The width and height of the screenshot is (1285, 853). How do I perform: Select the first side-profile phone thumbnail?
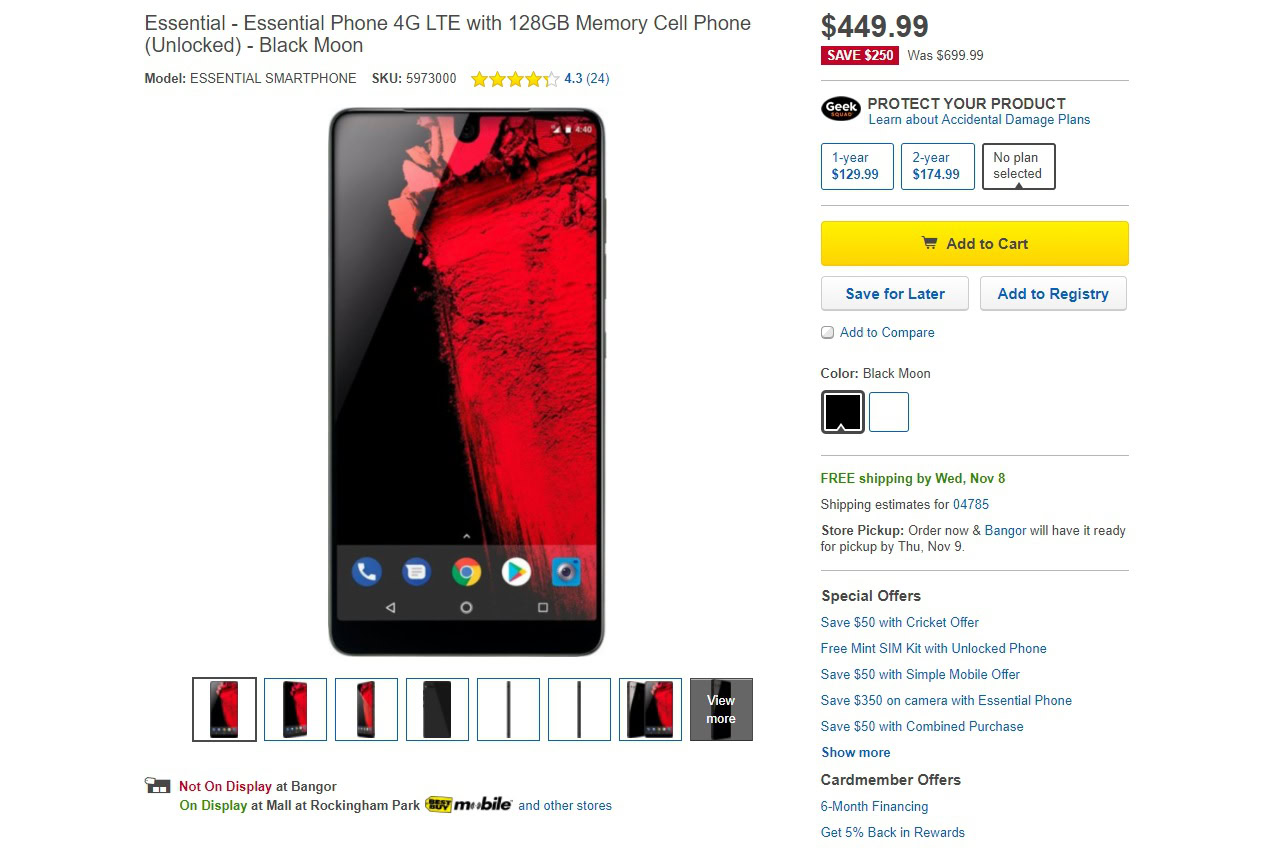click(x=508, y=709)
